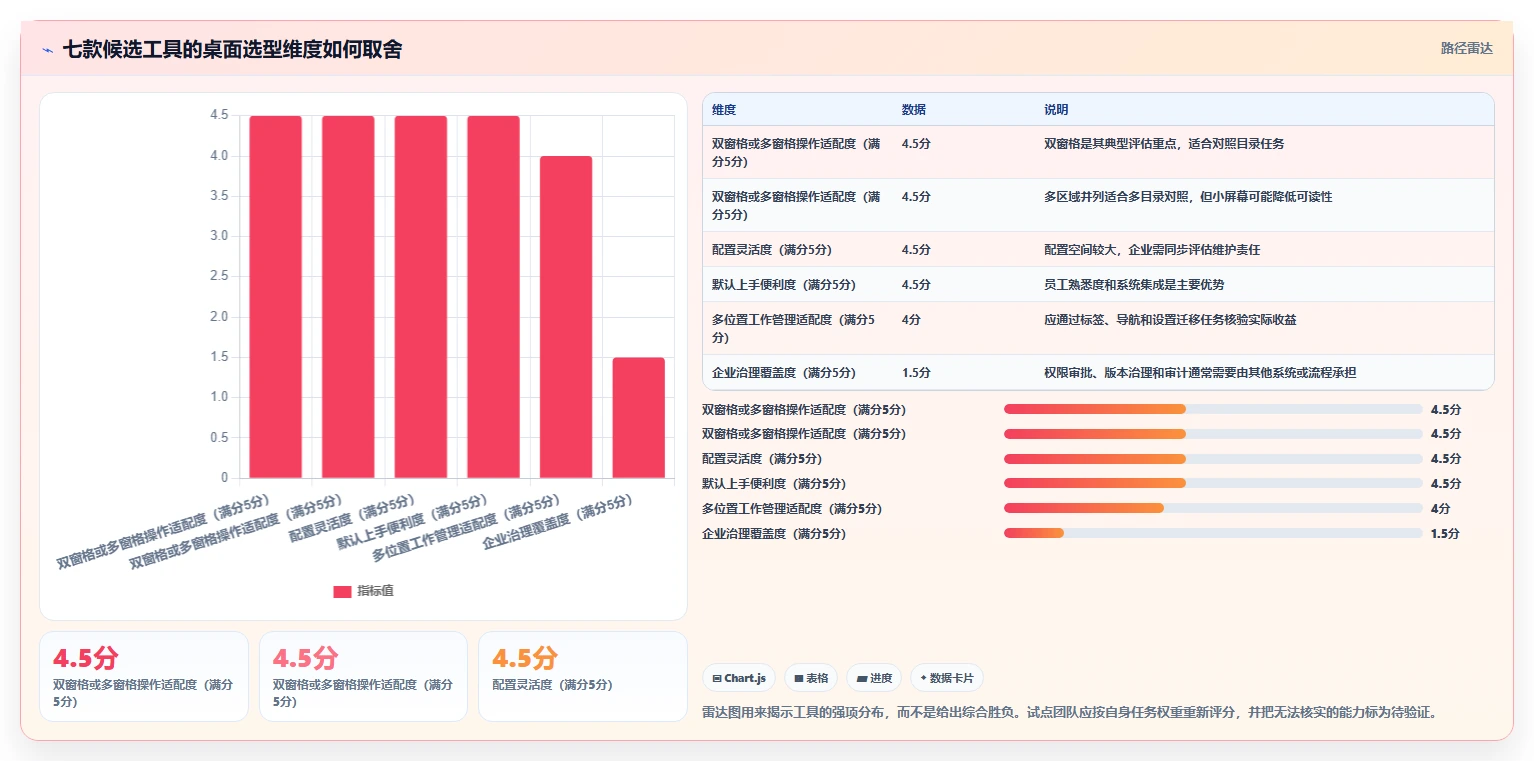Click the 1.5分 value beside the progress bar
Viewport: 1534px width, 761px height.
[1445, 534]
